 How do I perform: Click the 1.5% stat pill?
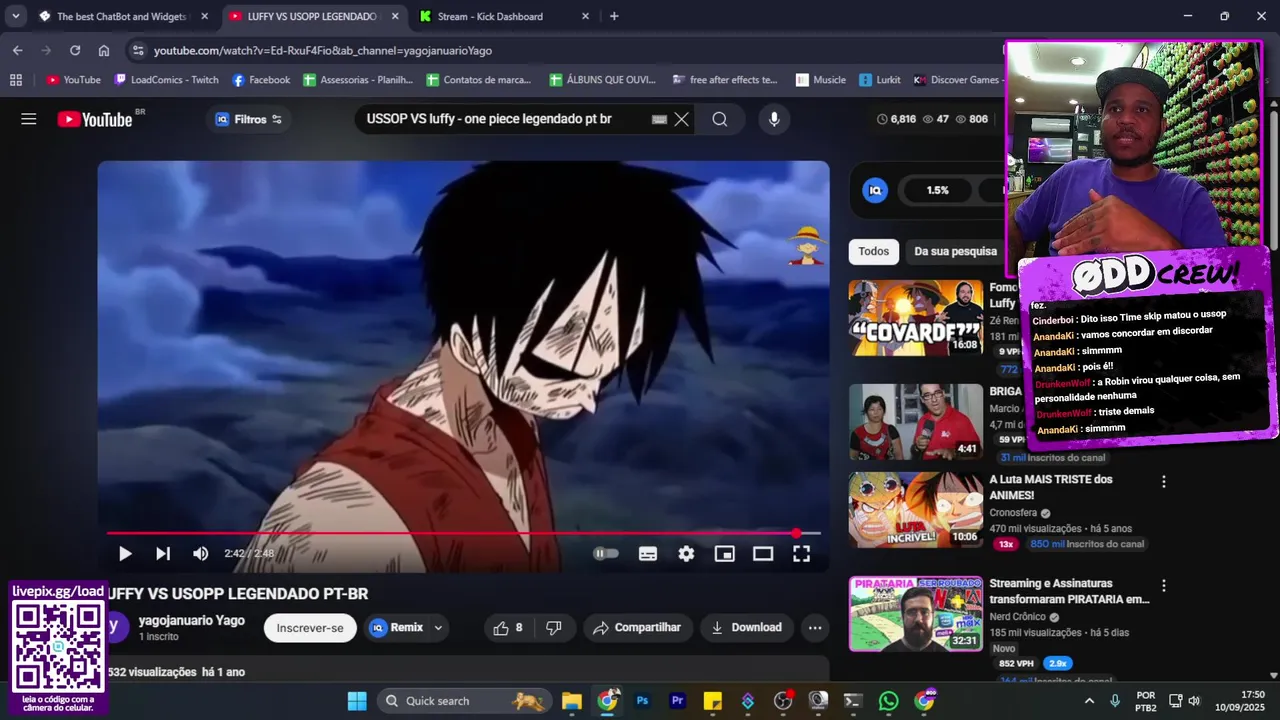(937, 190)
